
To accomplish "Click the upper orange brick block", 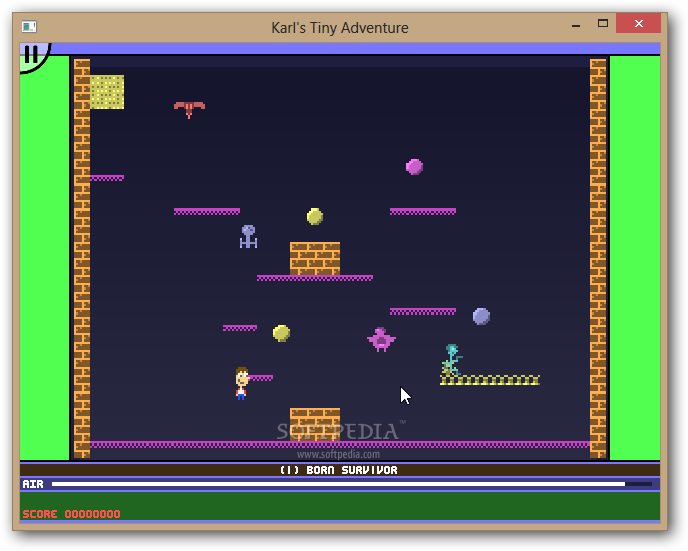I will [315, 259].
